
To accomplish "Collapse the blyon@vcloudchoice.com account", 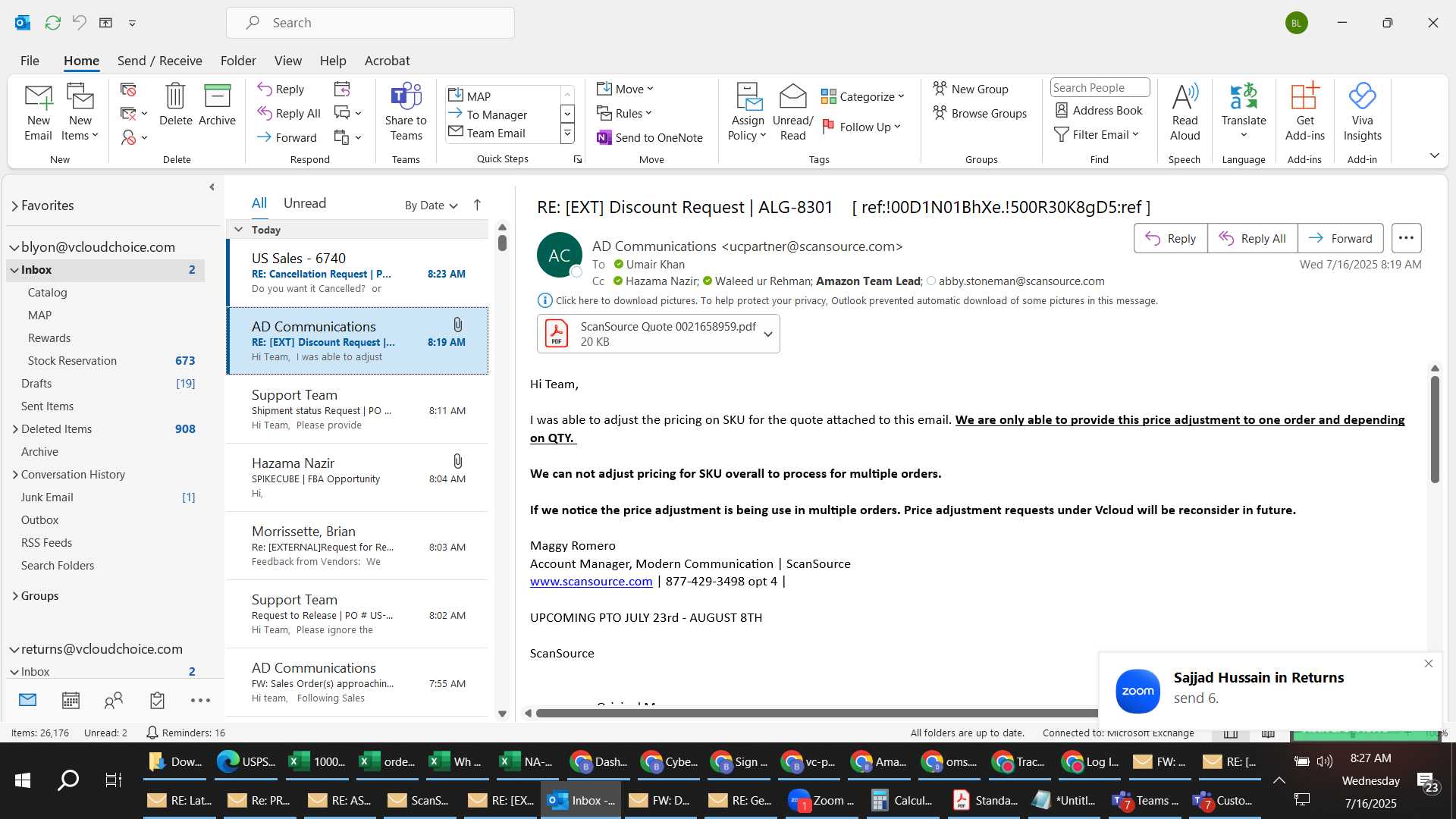I will tap(14, 247).
